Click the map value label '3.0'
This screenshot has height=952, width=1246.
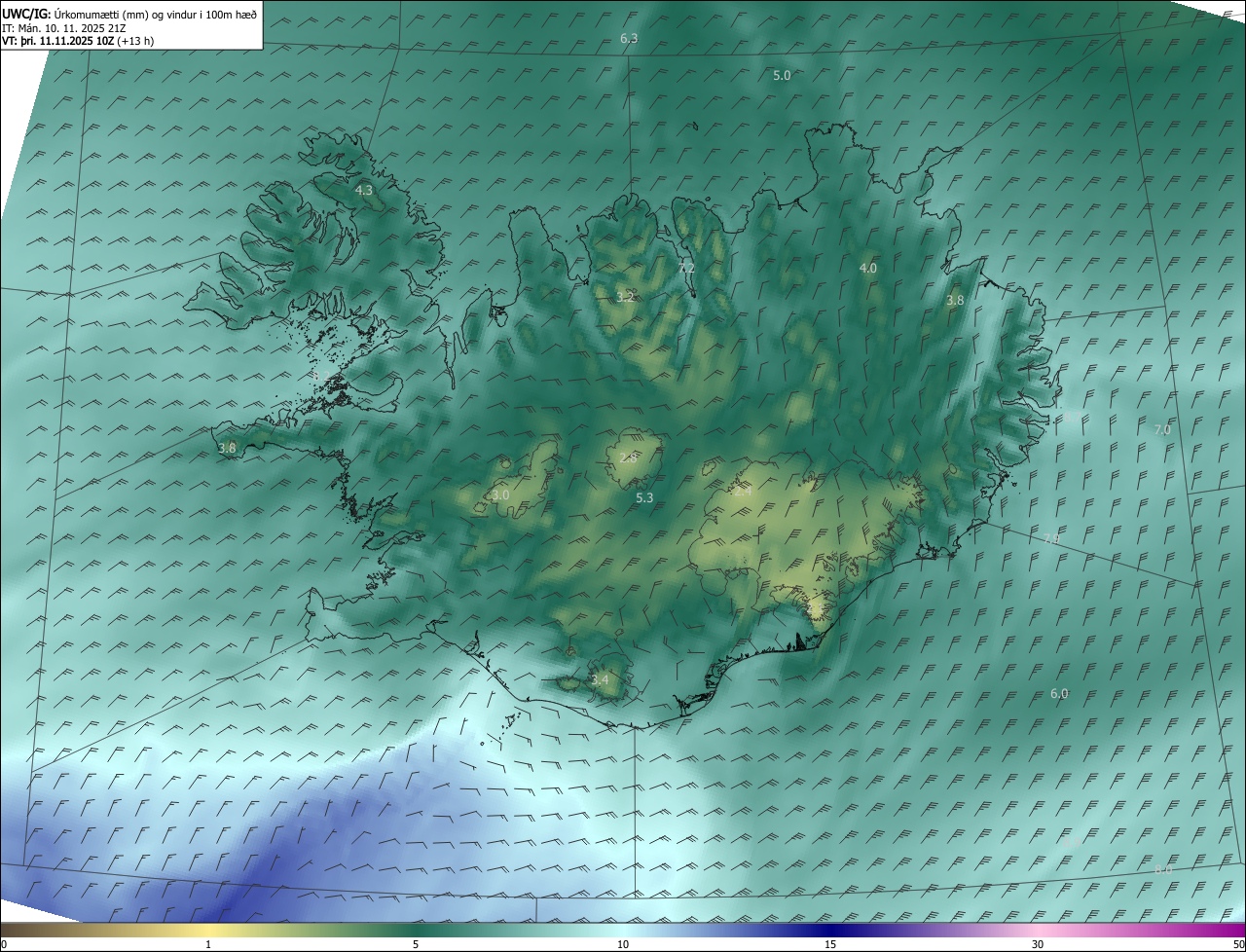[x=500, y=495]
